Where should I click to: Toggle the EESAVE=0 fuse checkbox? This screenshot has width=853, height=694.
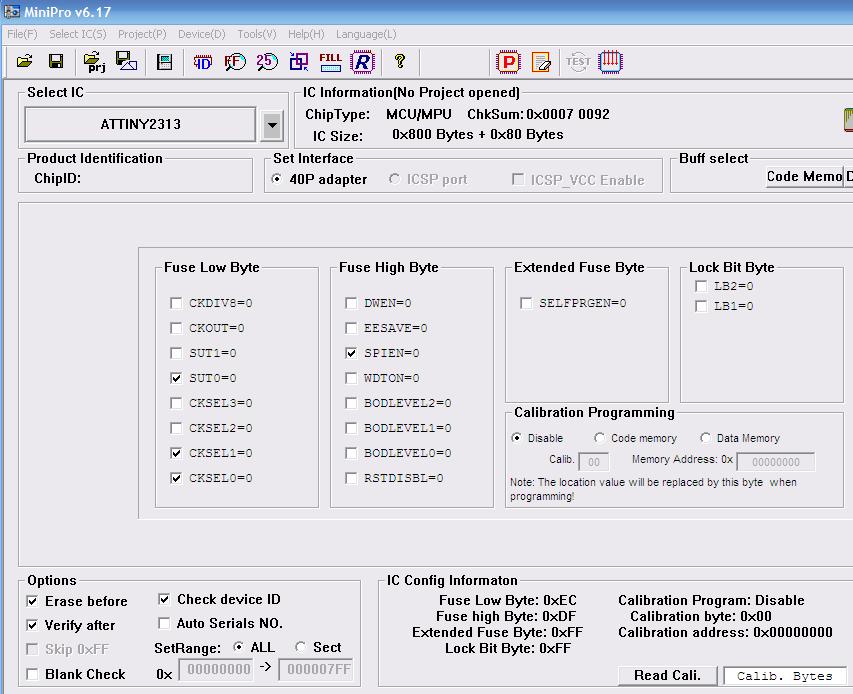[351, 328]
